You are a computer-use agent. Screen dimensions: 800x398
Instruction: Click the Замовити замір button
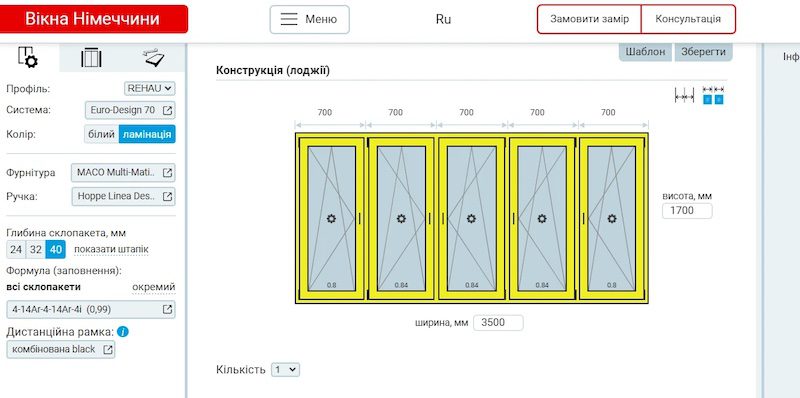pos(589,19)
